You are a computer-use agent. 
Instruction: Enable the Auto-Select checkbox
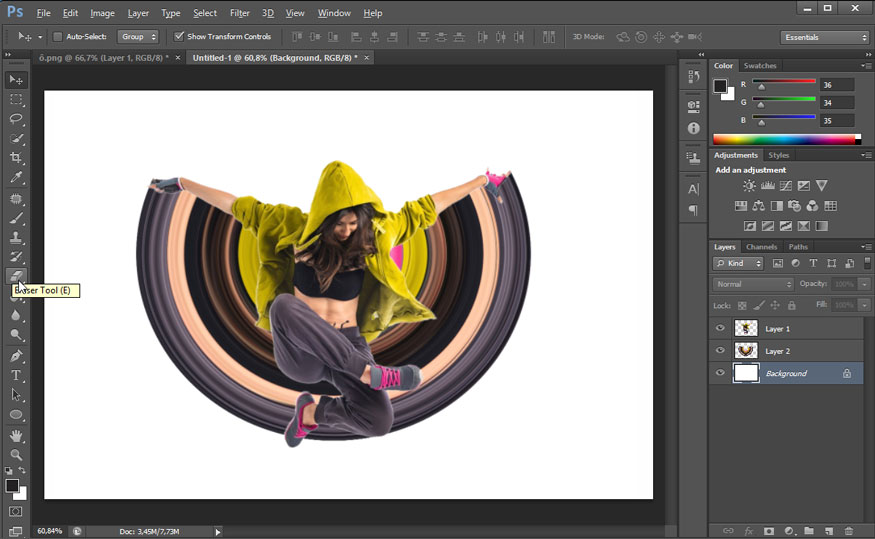58,37
